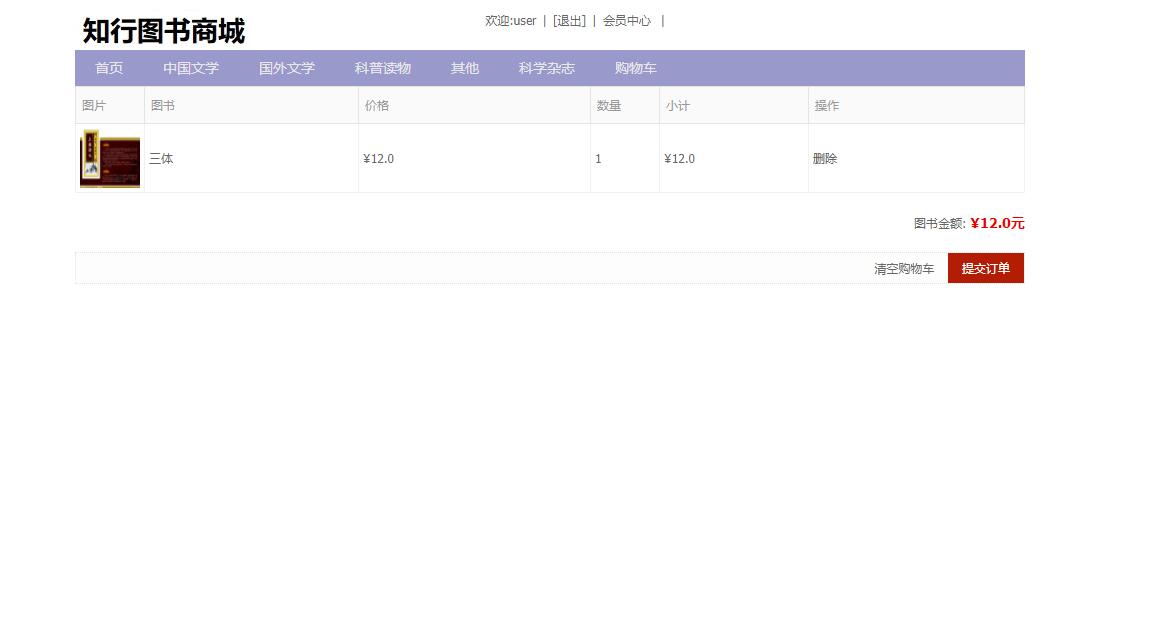
Task: Open the 其他 category page
Action: click(x=464, y=68)
